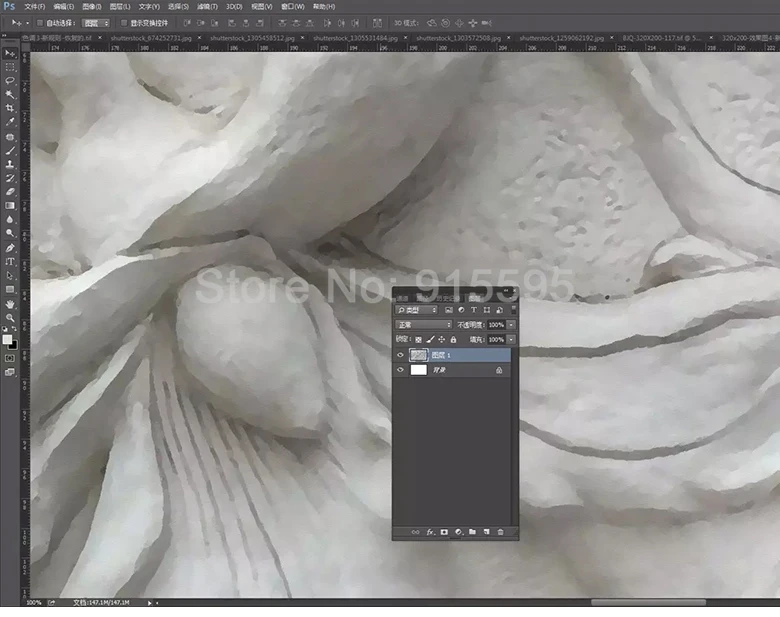The image size is (780, 617).
Task: Open the 填充 fill slider arrow
Action: click(511, 339)
